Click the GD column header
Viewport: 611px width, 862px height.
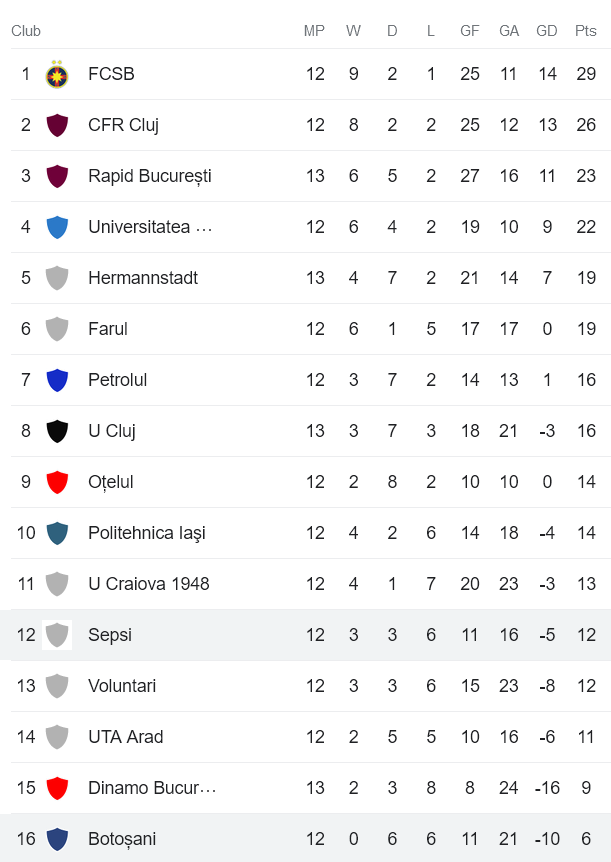[547, 31]
